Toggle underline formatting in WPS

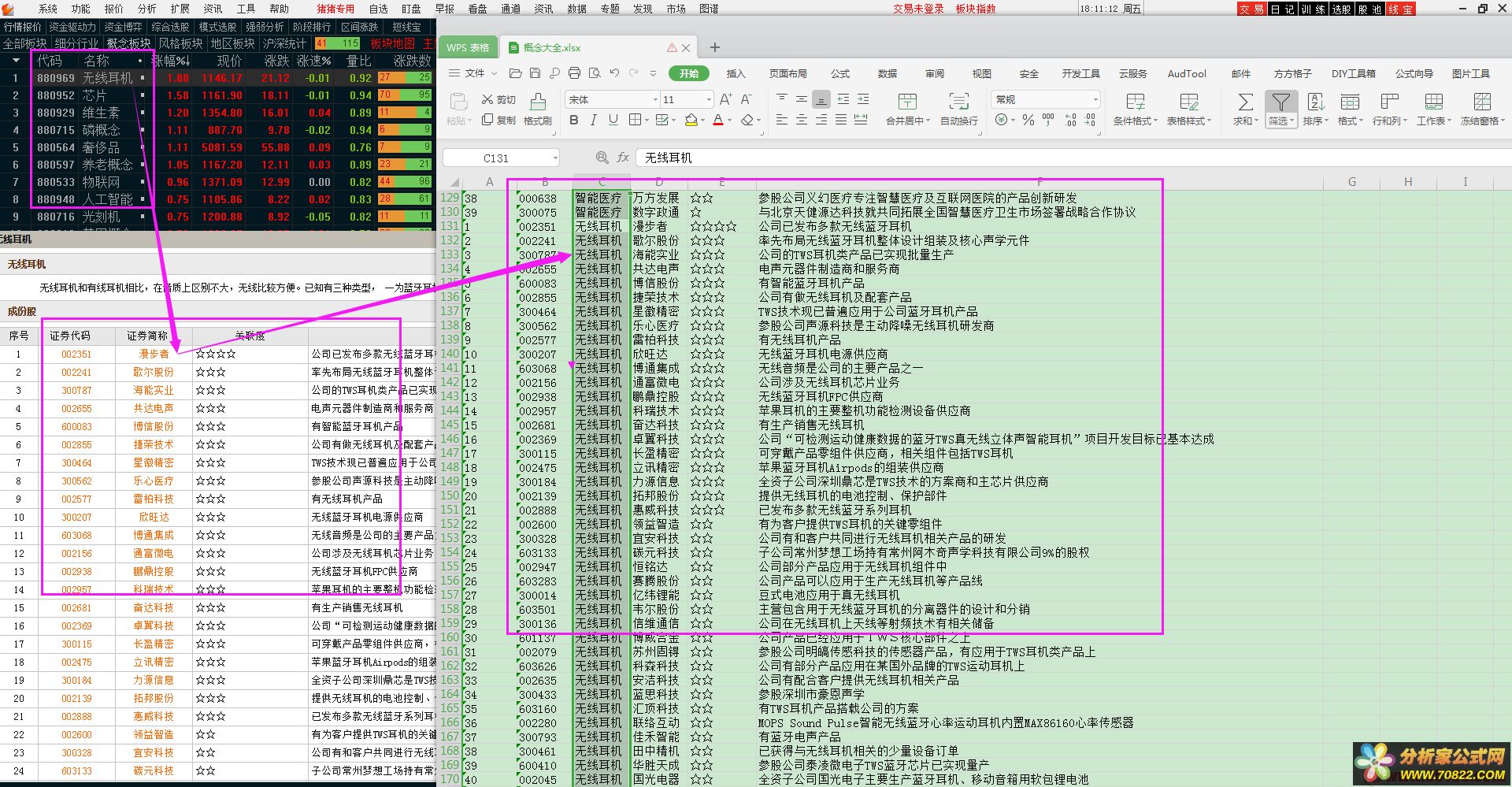(x=613, y=120)
